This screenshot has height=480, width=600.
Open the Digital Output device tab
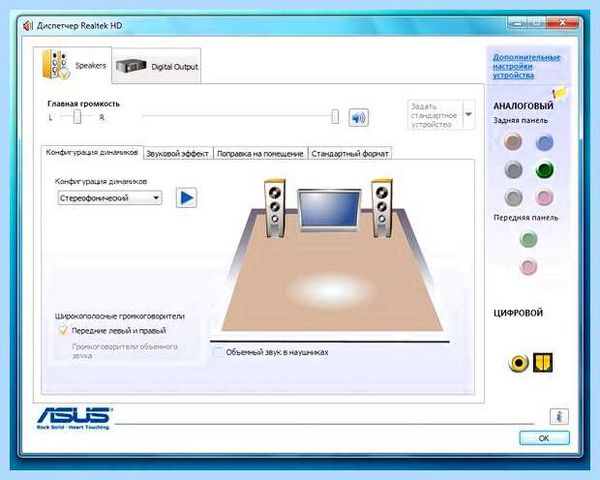[157, 66]
